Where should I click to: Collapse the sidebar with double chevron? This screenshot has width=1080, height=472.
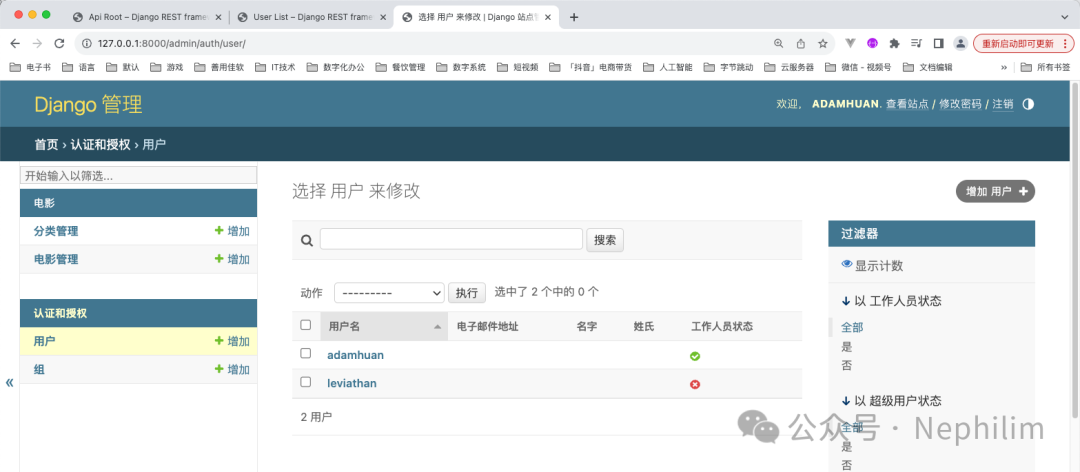pyautogui.click(x=10, y=383)
